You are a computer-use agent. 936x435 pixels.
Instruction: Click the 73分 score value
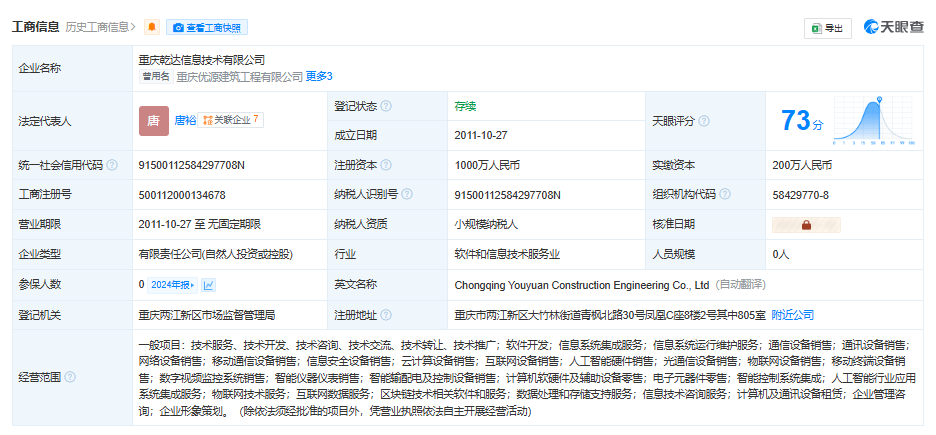pos(802,121)
